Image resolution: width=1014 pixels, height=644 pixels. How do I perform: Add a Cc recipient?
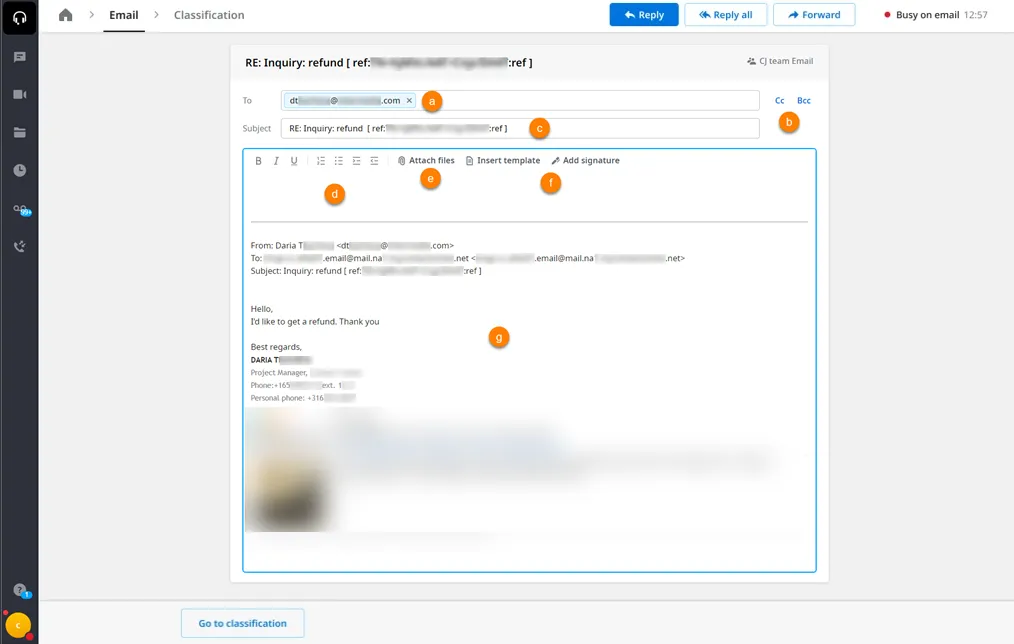tap(779, 101)
